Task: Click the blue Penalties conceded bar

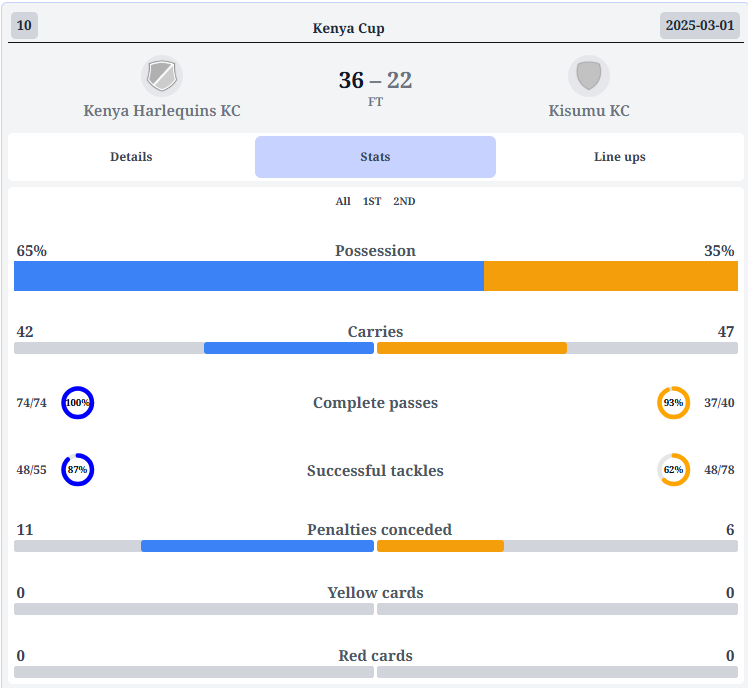Action: pos(258,546)
